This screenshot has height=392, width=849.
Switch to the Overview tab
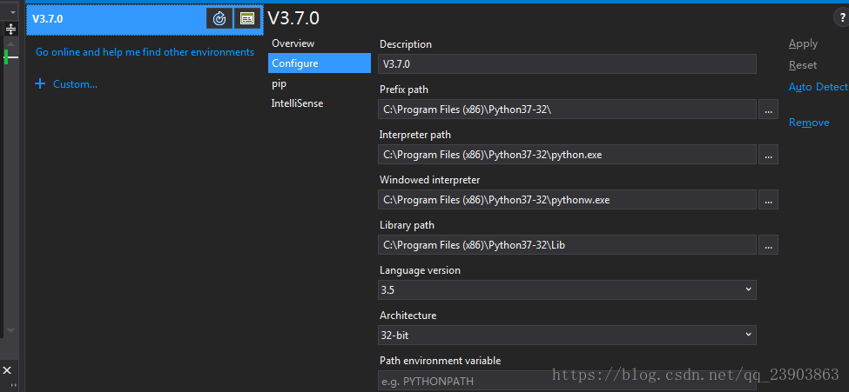293,43
